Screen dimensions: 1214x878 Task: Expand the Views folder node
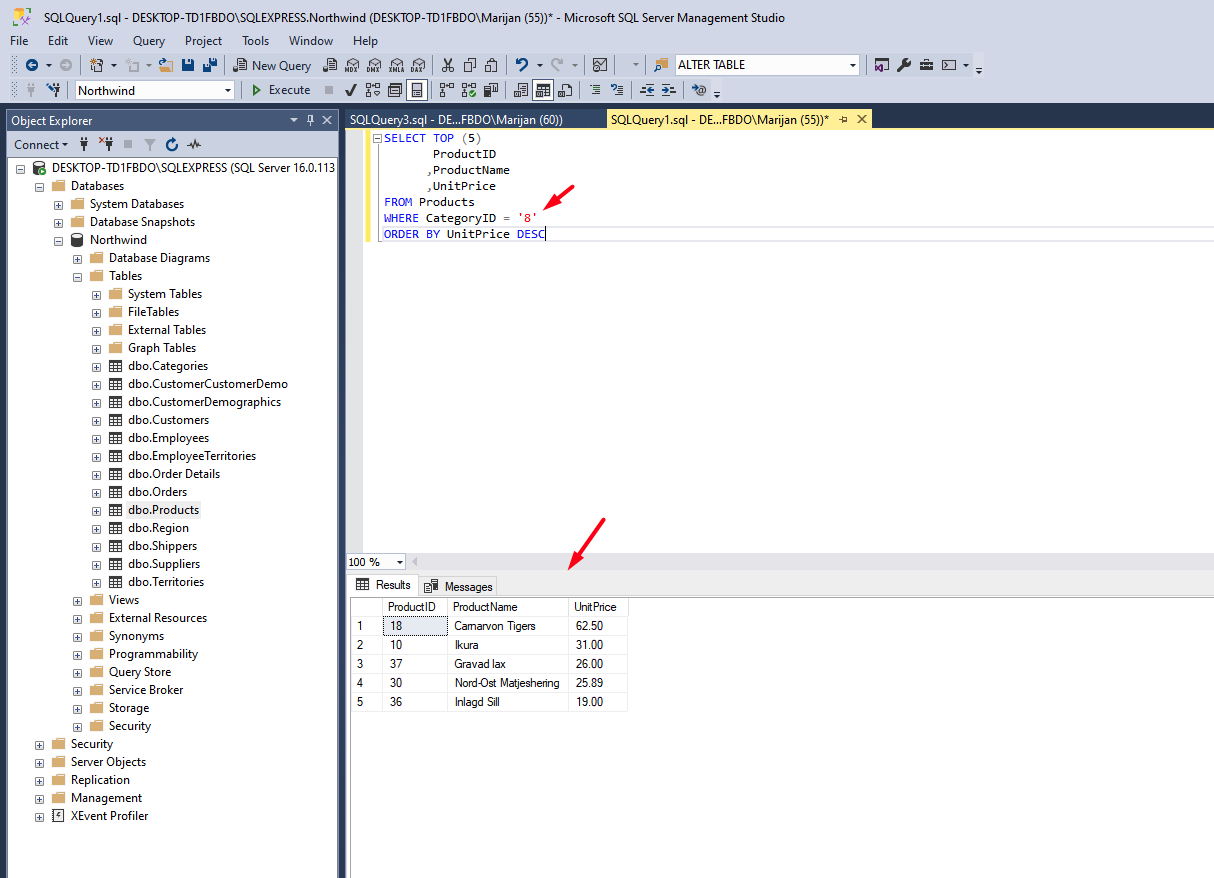(78, 600)
